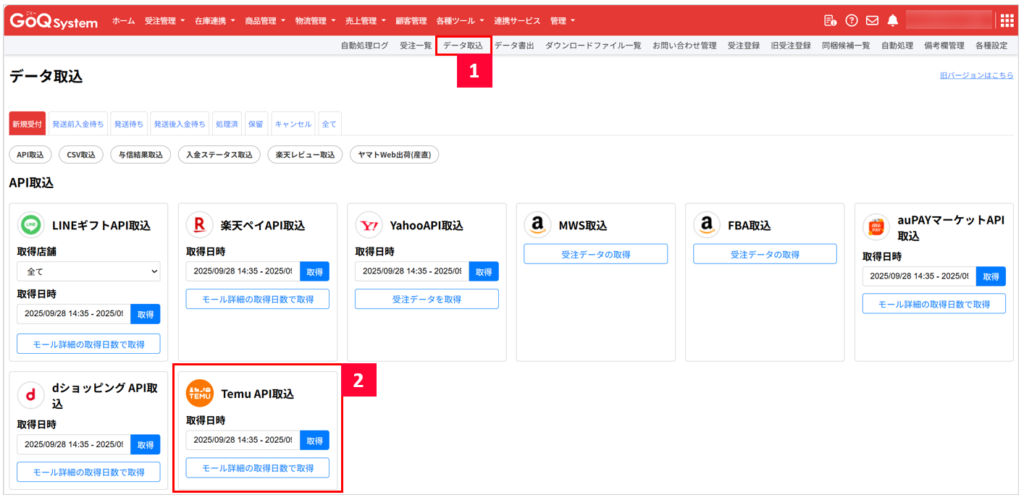The width and height of the screenshot is (1024, 500).
Task: Switch to the キャンセル tab
Action: pos(294,124)
